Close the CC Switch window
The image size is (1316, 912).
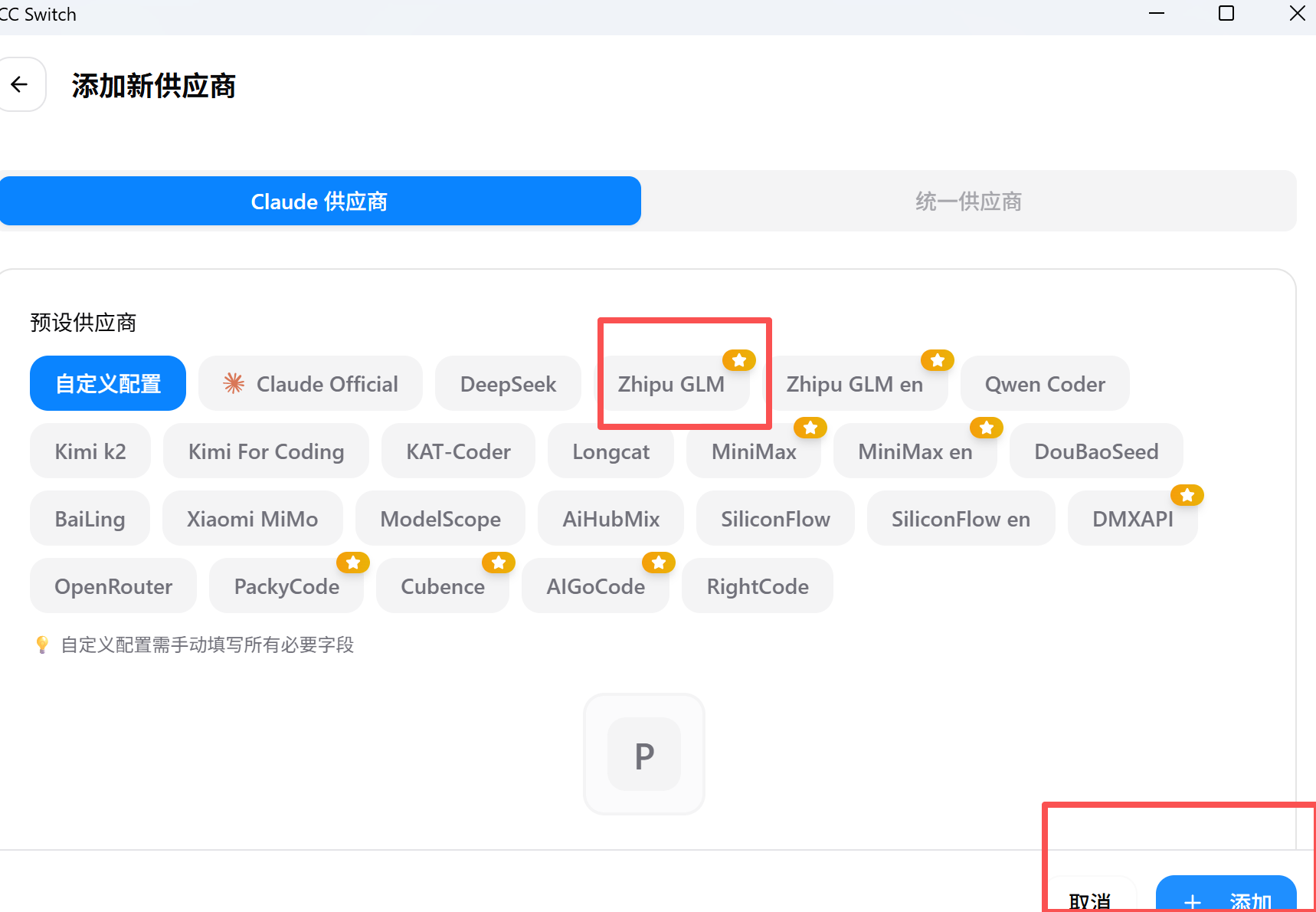tap(1297, 14)
